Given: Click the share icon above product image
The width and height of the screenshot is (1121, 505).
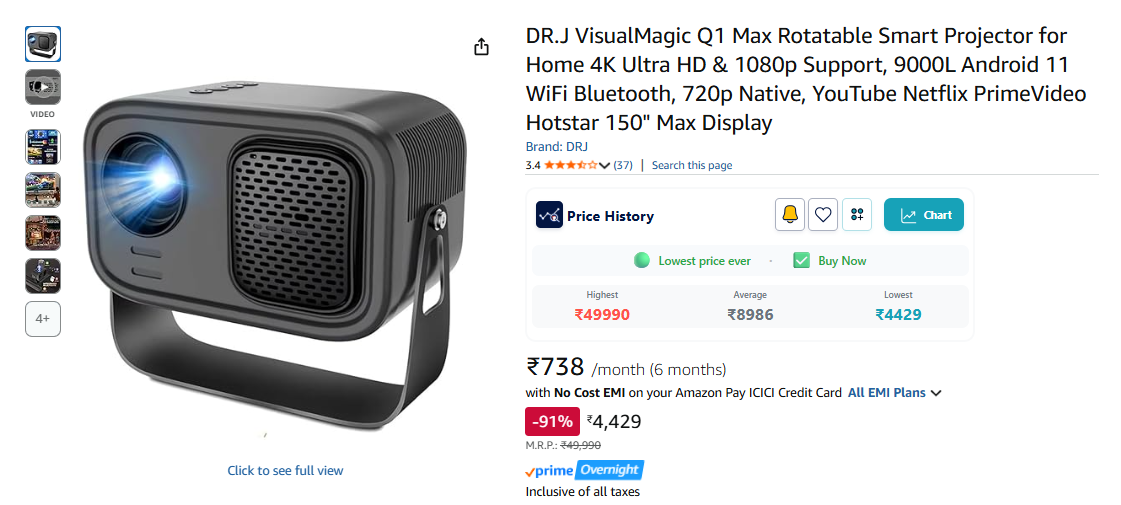Looking at the screenshot, I should pyautogui.click(x=482, y=47).
